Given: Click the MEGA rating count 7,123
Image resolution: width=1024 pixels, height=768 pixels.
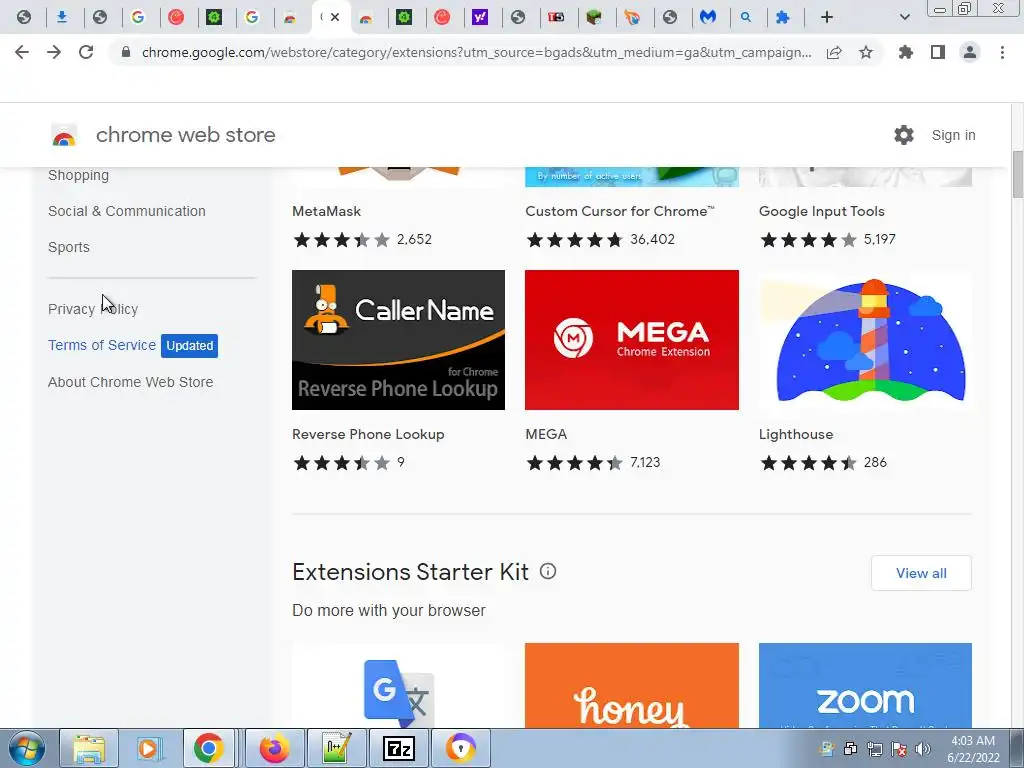Looking at the screenshot, I should point(645,462).
